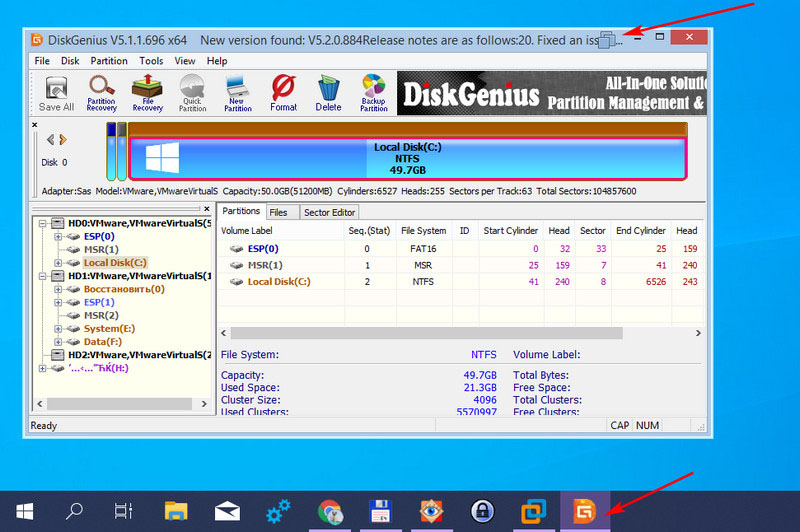Click the small ESP partition bar
Viewport: 800px width, 532px height.
pos(111,151)
